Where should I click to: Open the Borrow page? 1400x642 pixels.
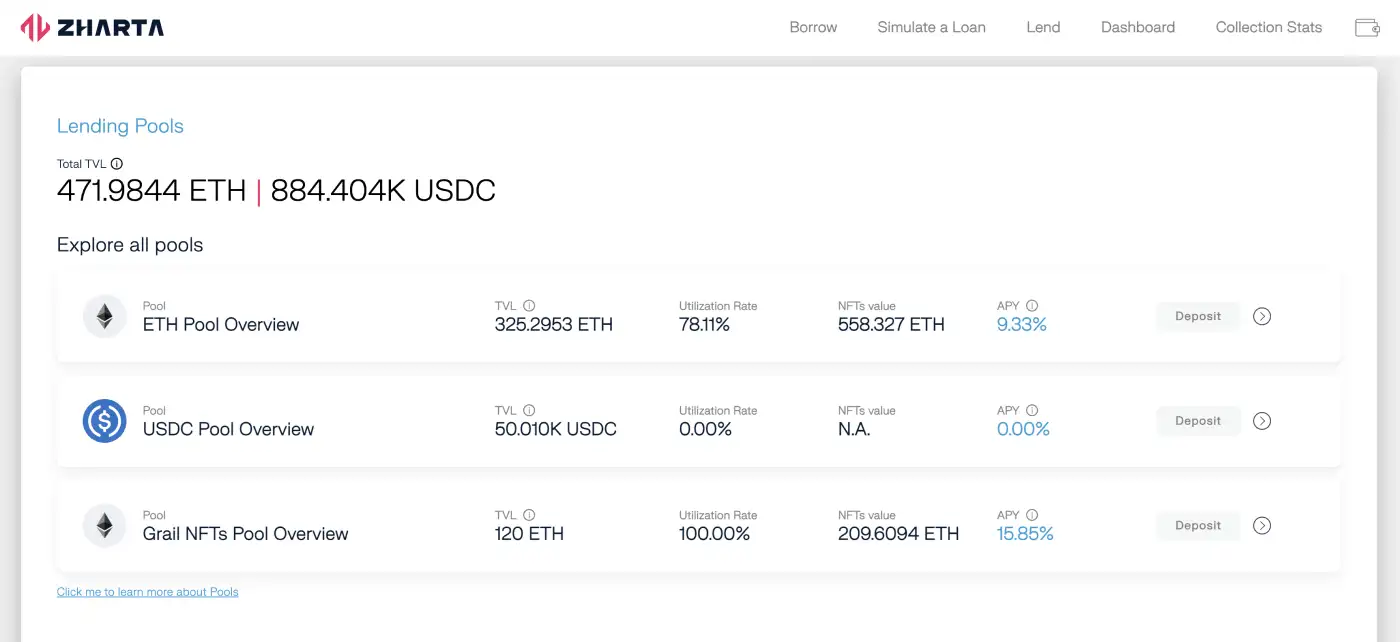pos(813,28)
